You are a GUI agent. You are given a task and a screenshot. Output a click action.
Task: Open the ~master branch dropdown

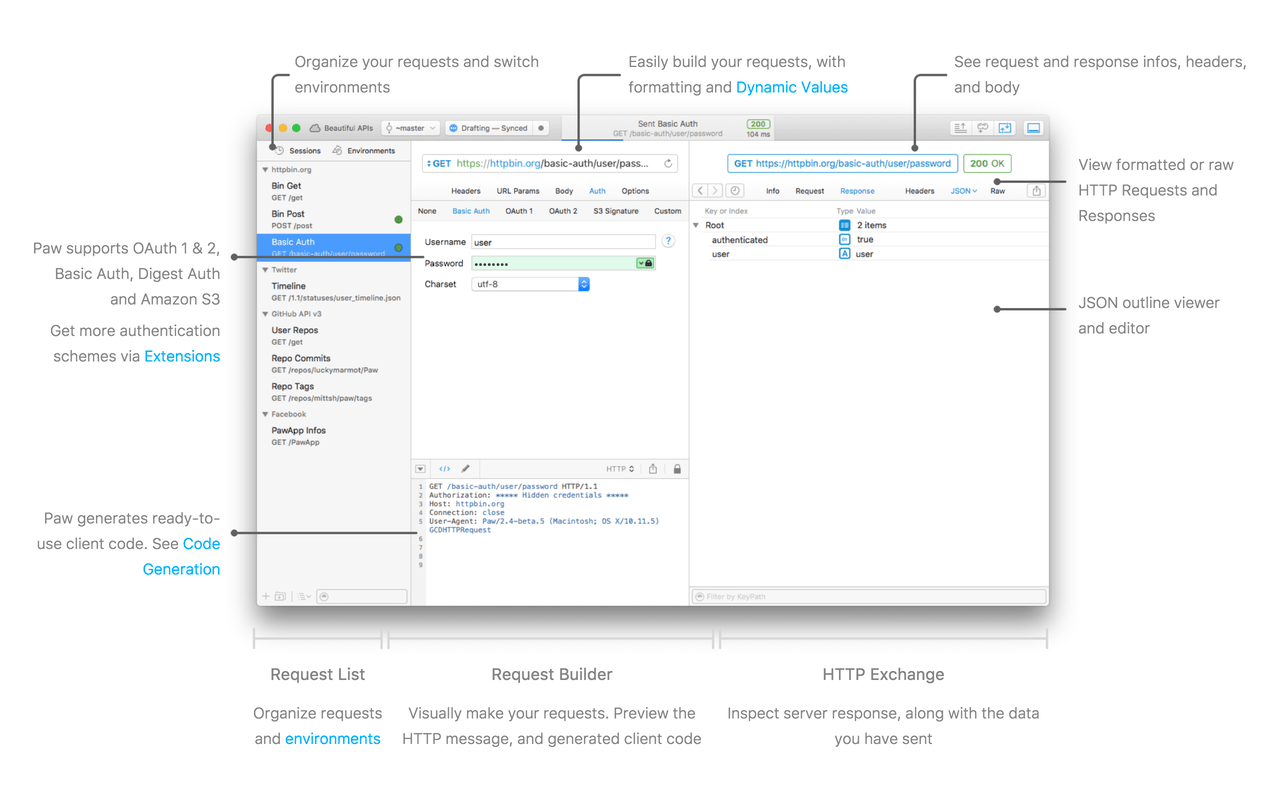tap(410, 128)
